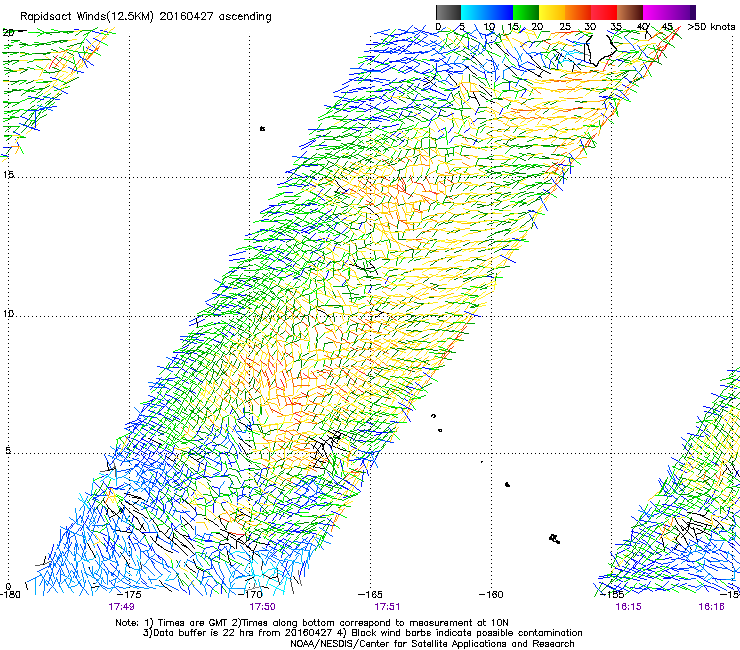Screen dimensions: 740x650
Task: Click the purple time stamp '17:50'
Action: coord(262,607)
